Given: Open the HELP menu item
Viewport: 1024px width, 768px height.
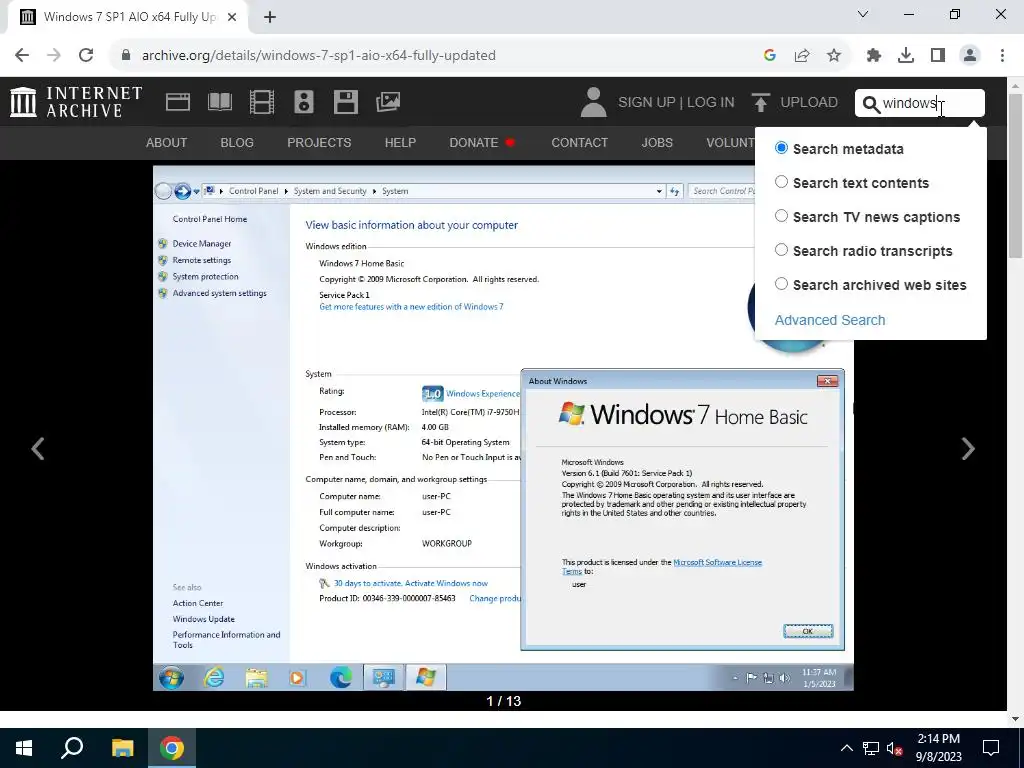Looking at the screenshot, I should [400, 142].
